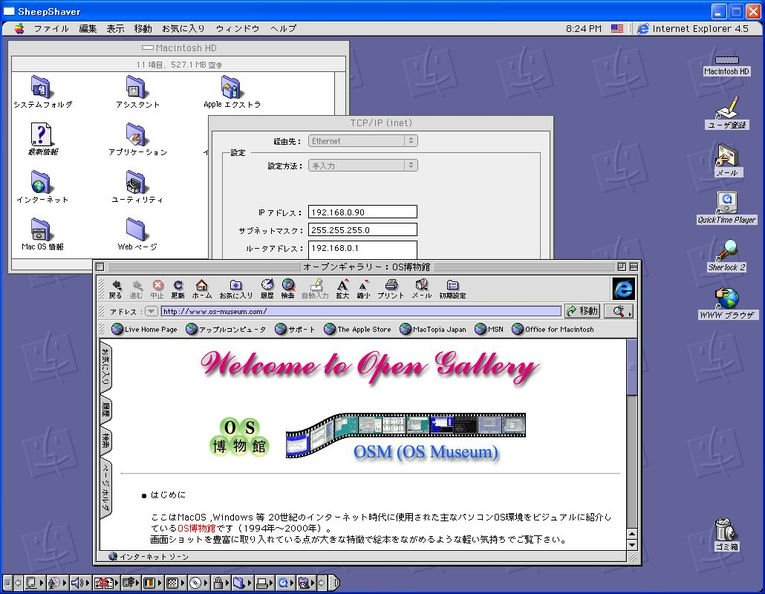Shrink text with 縮小 button
This screenshot has height=594, width=765.
click(363, 289)
